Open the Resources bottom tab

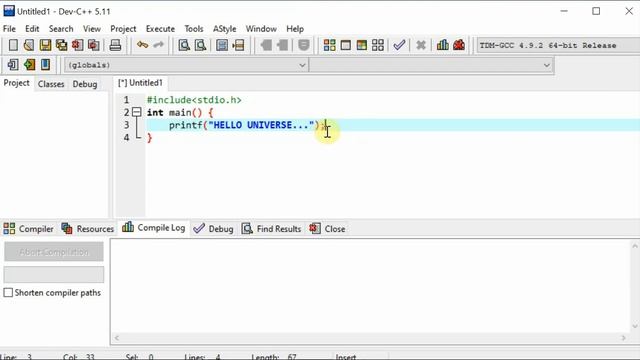click(88, 229)
